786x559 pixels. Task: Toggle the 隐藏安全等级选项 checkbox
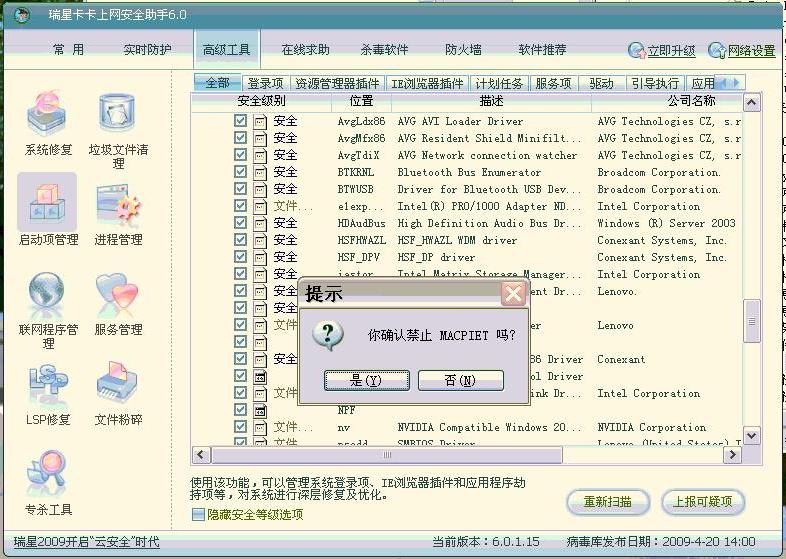(198, 515)
